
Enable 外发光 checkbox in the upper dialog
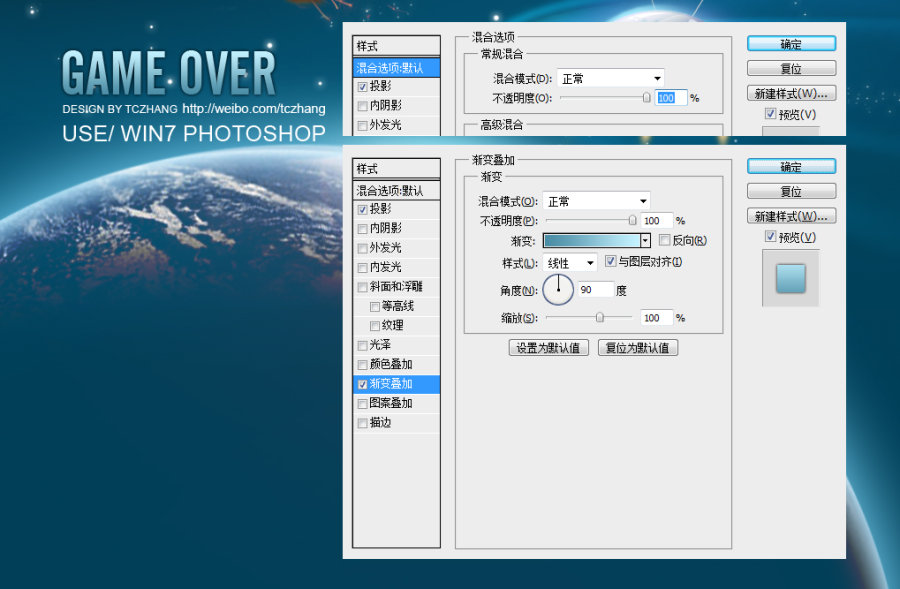pos(362,126)
